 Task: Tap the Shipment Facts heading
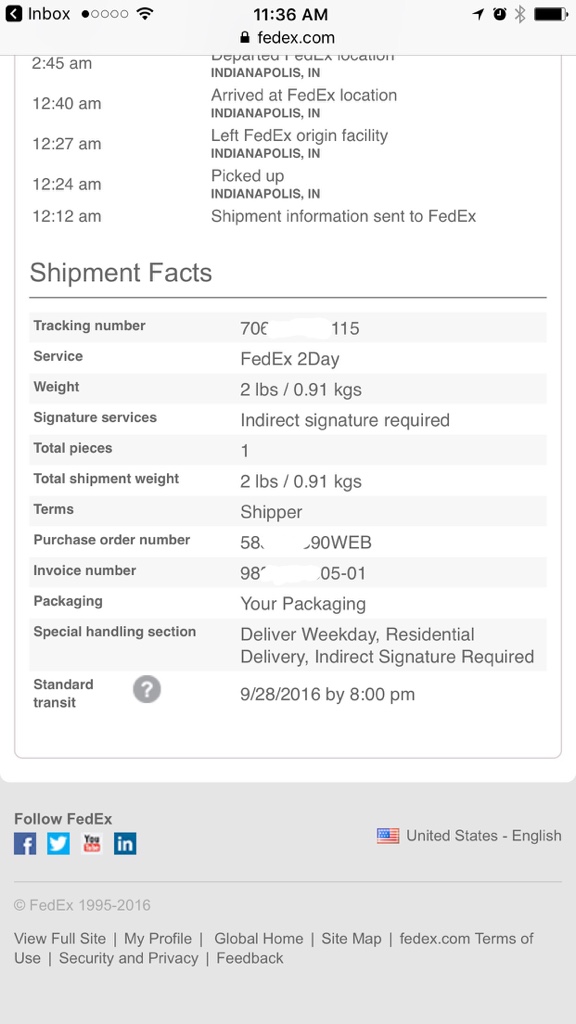point(121,273)
